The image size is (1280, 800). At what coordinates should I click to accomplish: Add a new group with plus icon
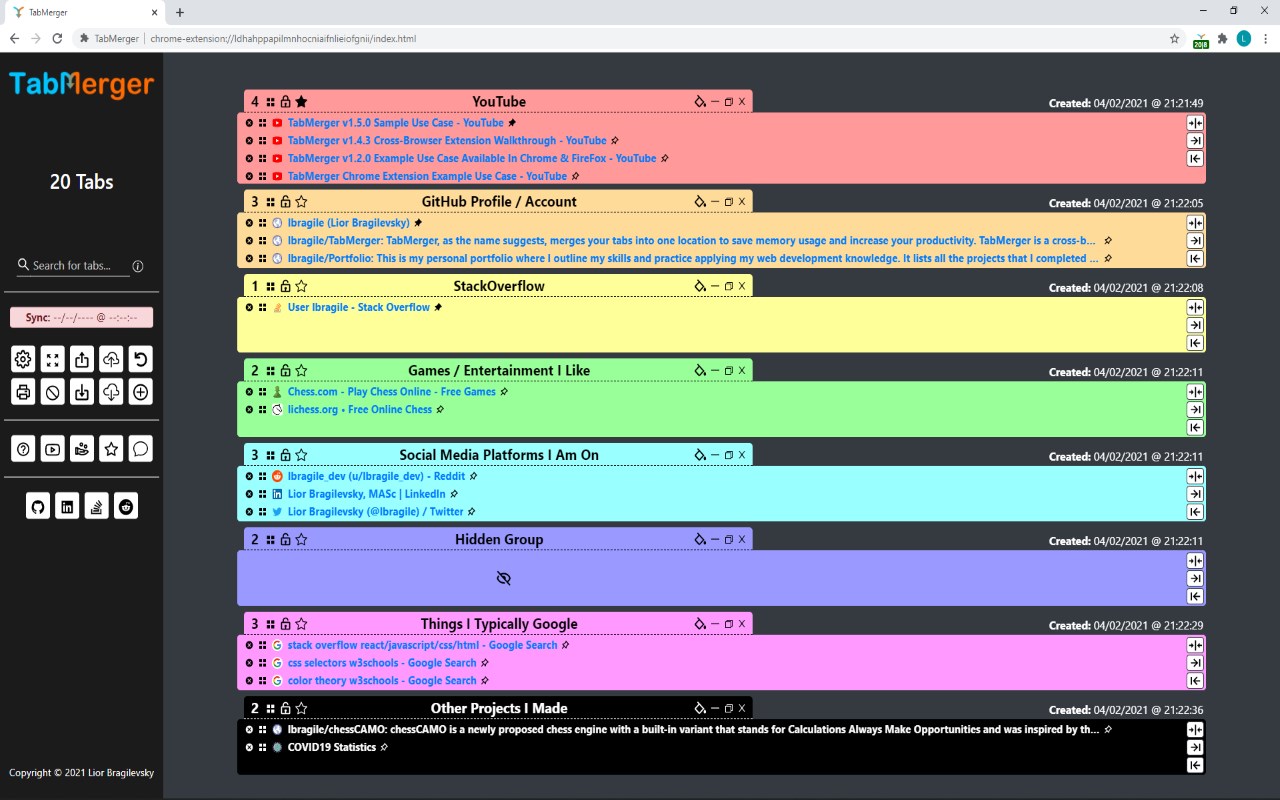[x=141, y=392]
